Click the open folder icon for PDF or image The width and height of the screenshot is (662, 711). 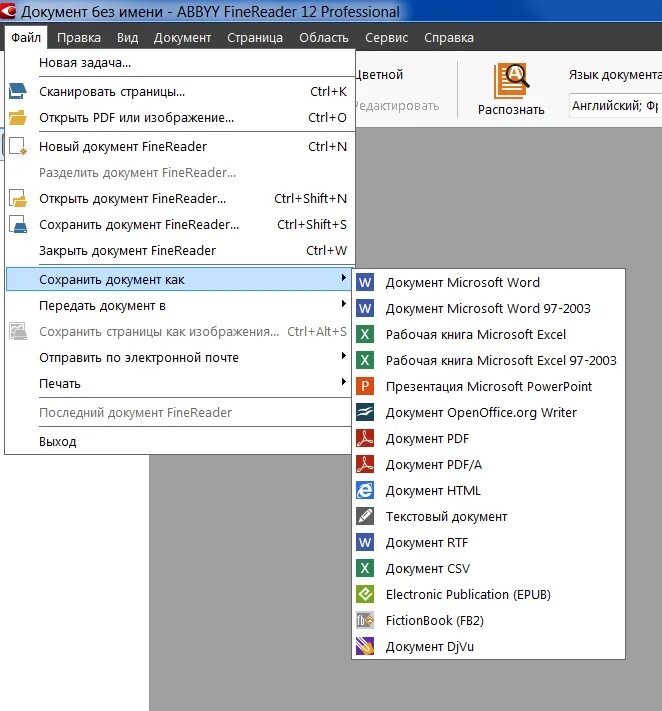click(18, 117)
